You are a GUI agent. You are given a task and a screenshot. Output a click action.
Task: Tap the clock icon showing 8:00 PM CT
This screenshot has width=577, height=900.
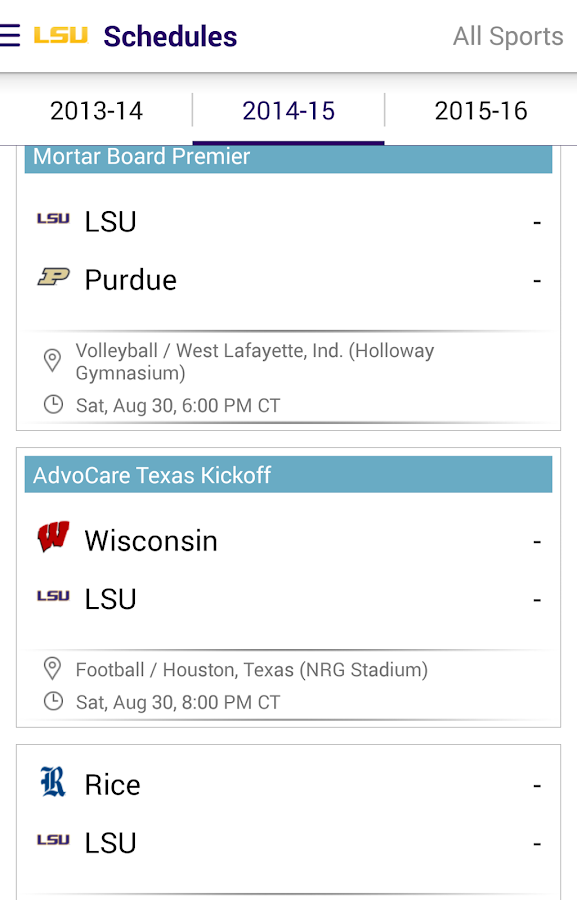pos(53,702)
